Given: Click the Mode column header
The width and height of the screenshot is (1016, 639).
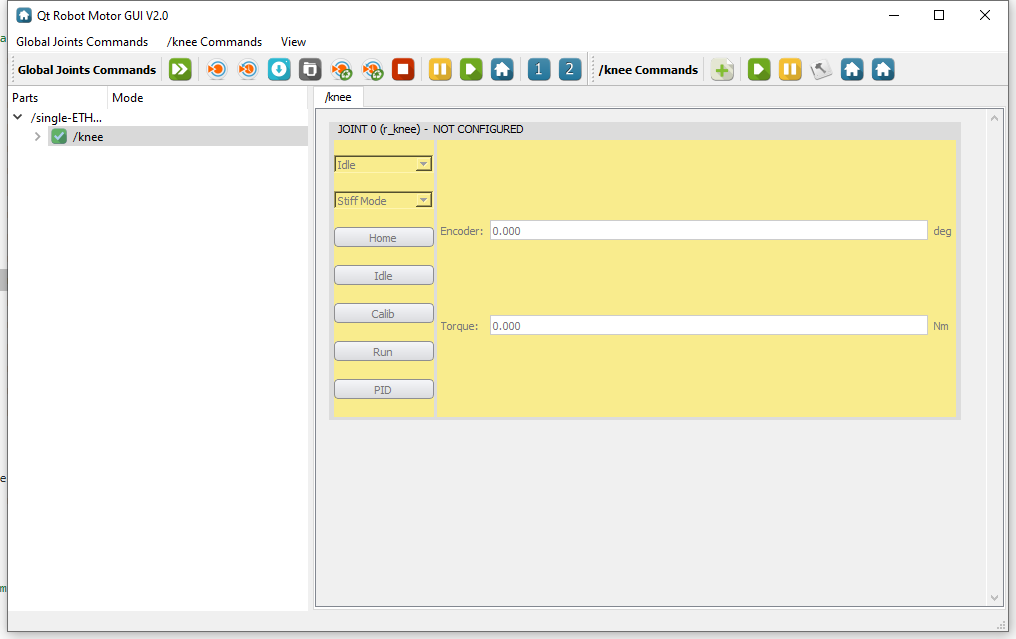Looking at the screenshot, I should 207,98.
